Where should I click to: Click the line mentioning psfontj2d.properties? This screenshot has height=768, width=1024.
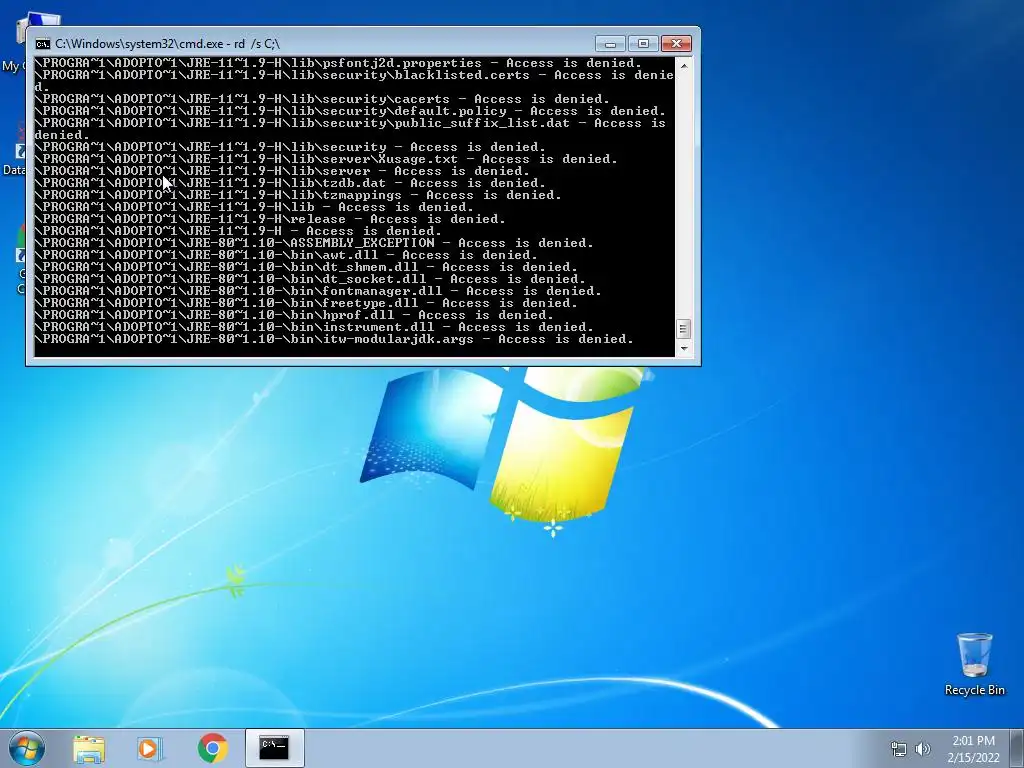(338, 63)
